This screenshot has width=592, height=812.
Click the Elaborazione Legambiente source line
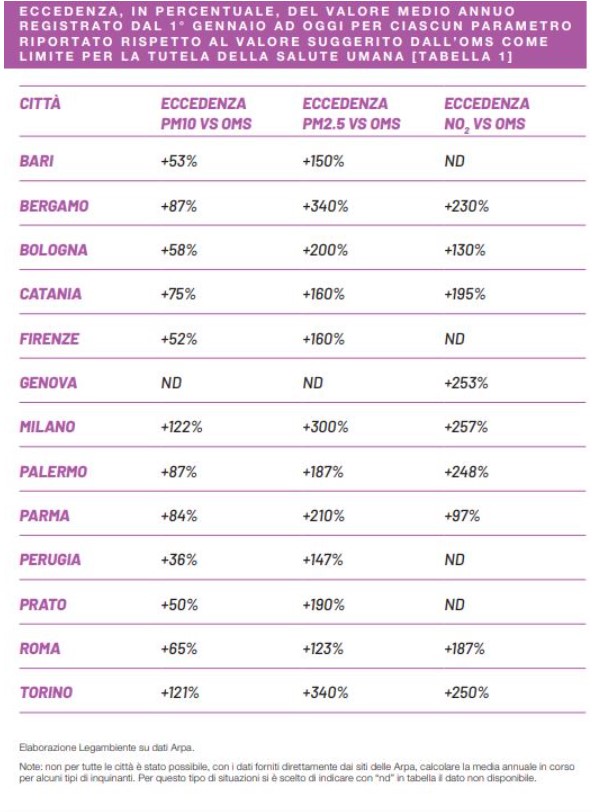tap(107, 747)
